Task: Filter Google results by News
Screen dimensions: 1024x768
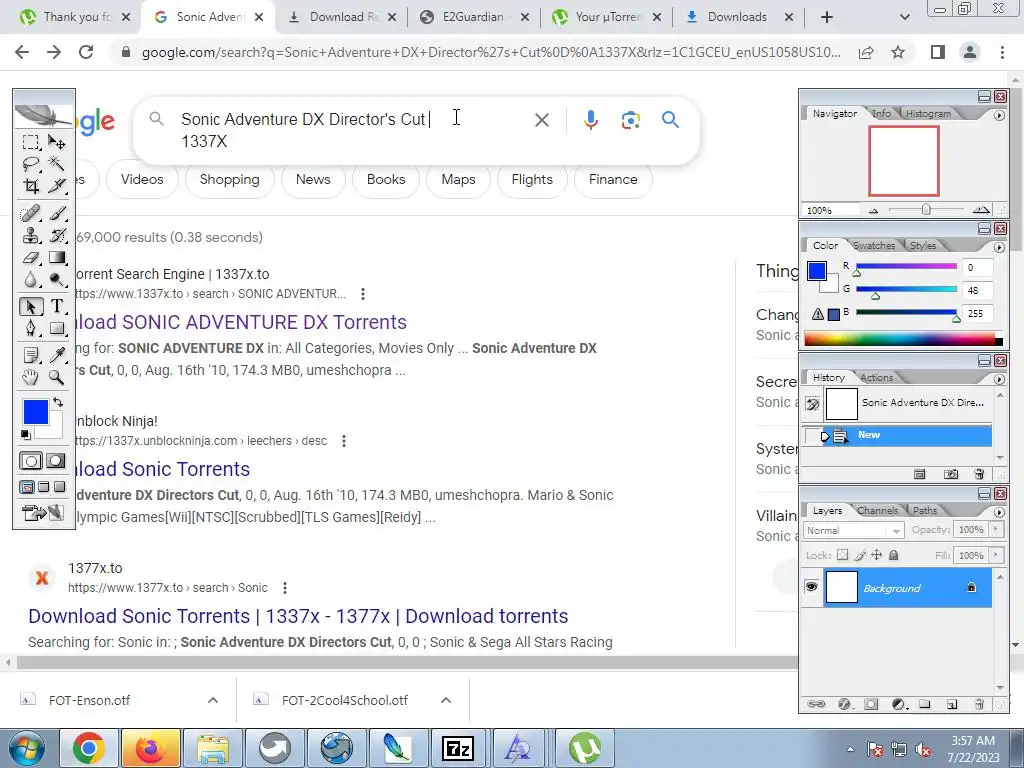Action: [x=313, y=180]
